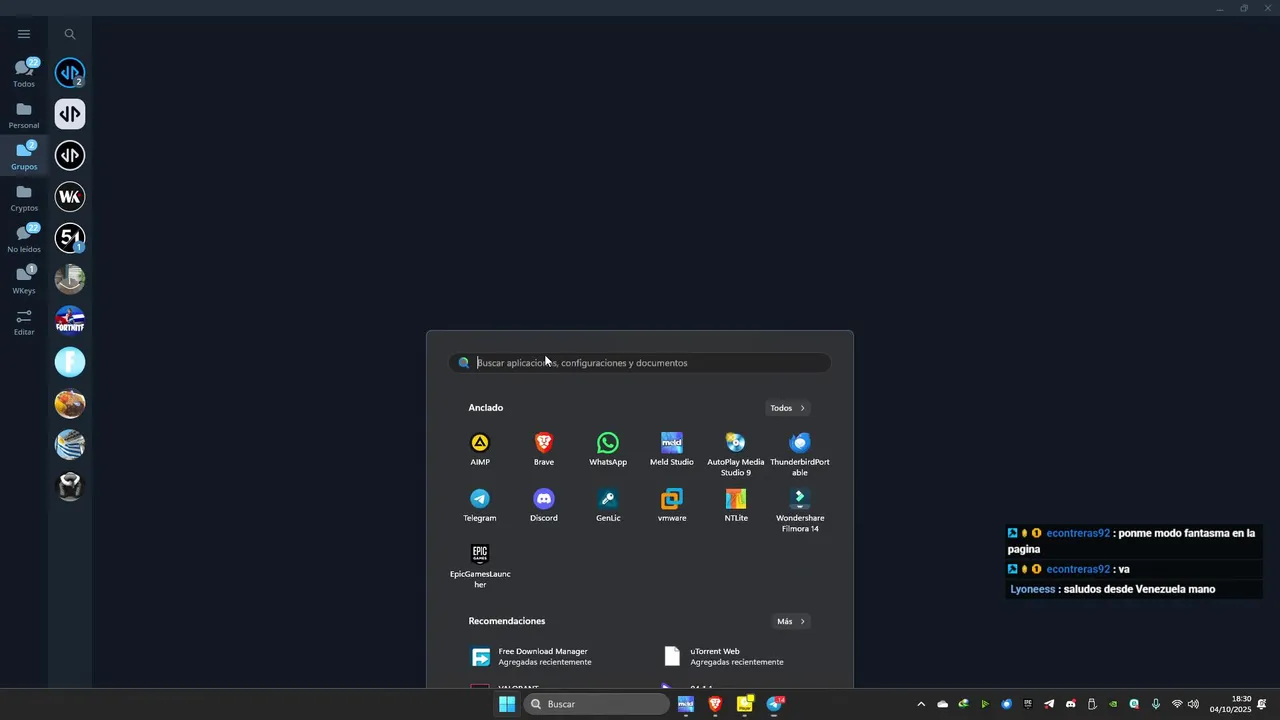Image resolution: width=1280 pixels, height=720 pixels.
Task: Click 'saludos desde Venezuela mano' message
Action: (1139, 589)
